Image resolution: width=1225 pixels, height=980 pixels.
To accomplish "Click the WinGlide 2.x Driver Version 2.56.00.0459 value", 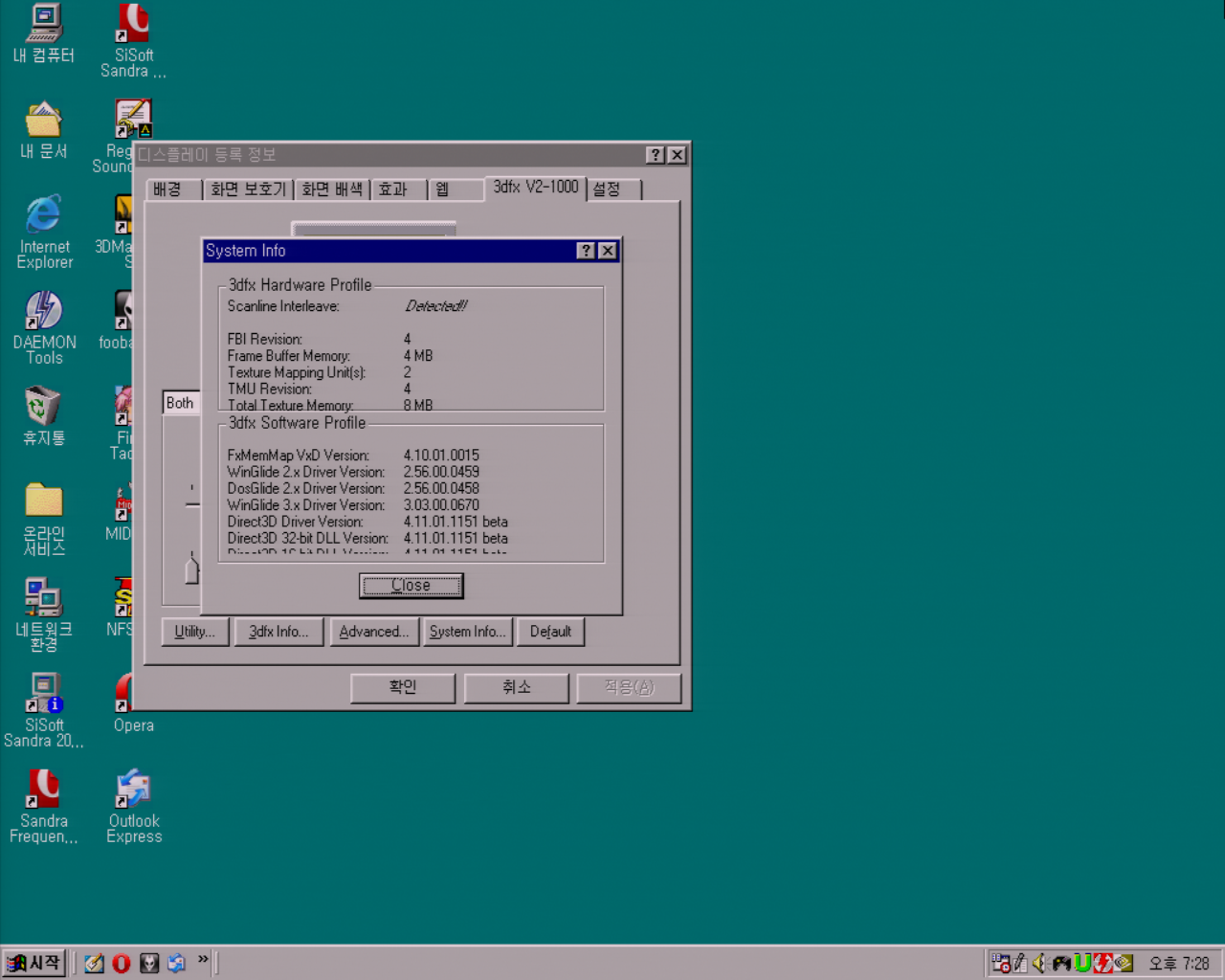I will click(x=441, y=472).
